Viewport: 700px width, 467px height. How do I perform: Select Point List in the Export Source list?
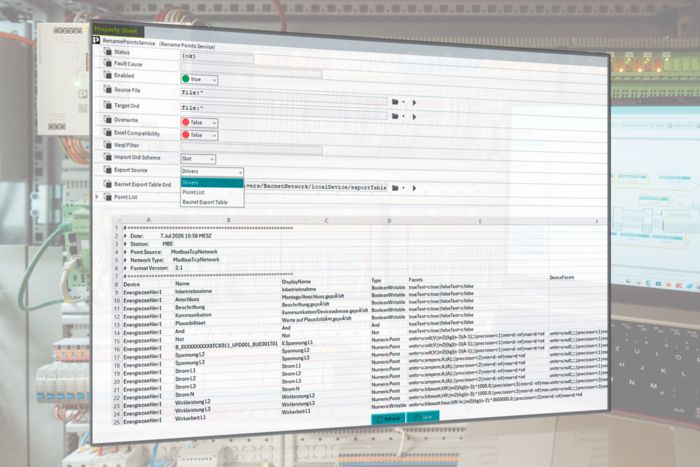click(x=212, y=192)
